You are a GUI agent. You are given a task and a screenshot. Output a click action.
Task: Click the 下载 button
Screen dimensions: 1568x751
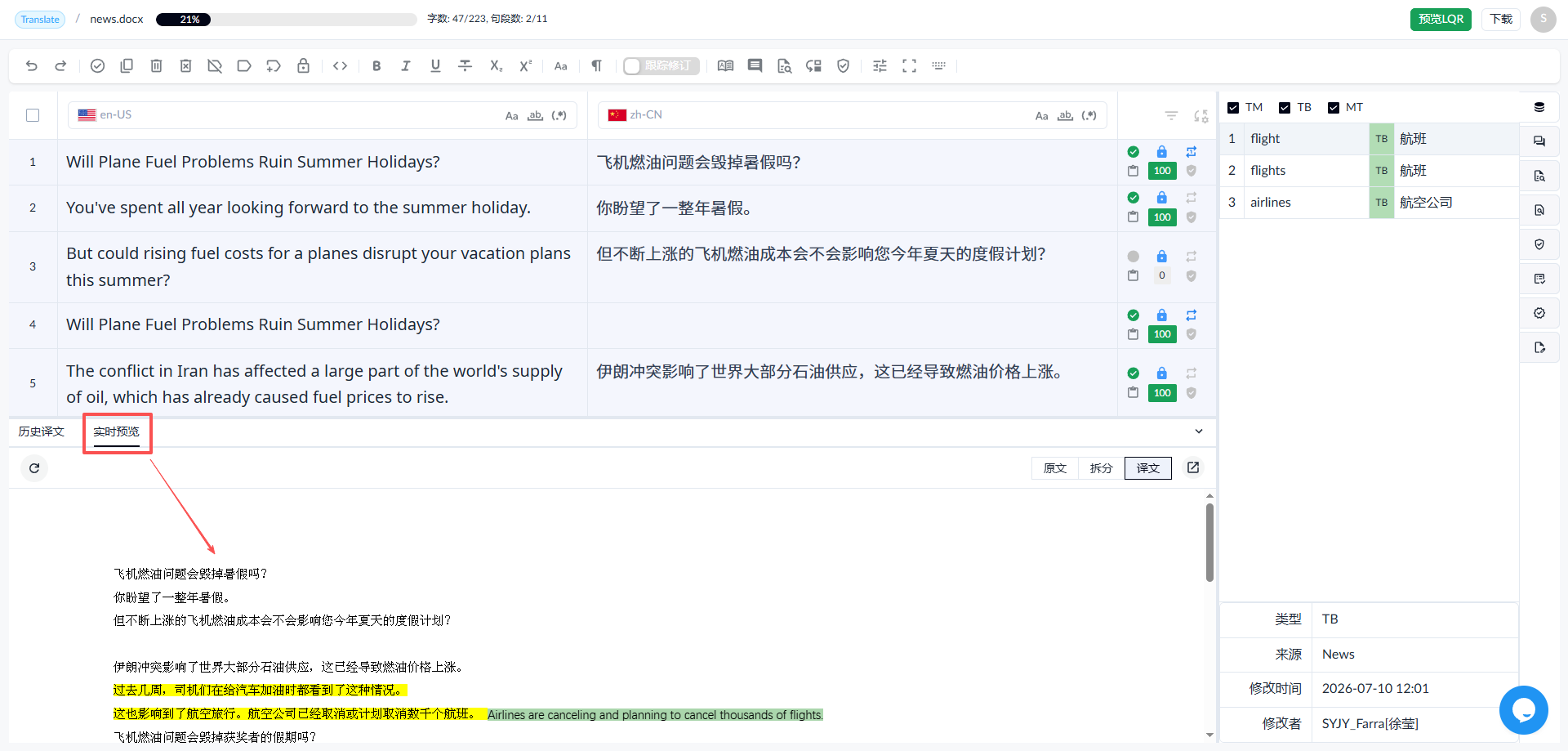(x=1501, y=19)
